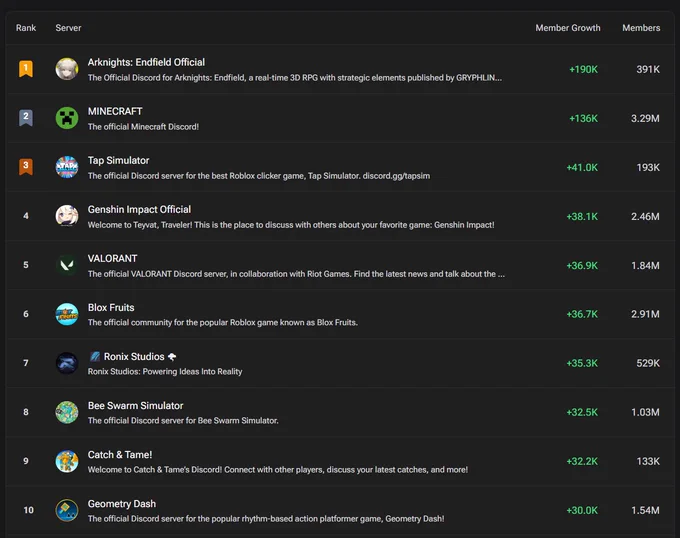This screenshot has height=538, width=680.
Task: Click the rank number 10
Action: [28, 510]
